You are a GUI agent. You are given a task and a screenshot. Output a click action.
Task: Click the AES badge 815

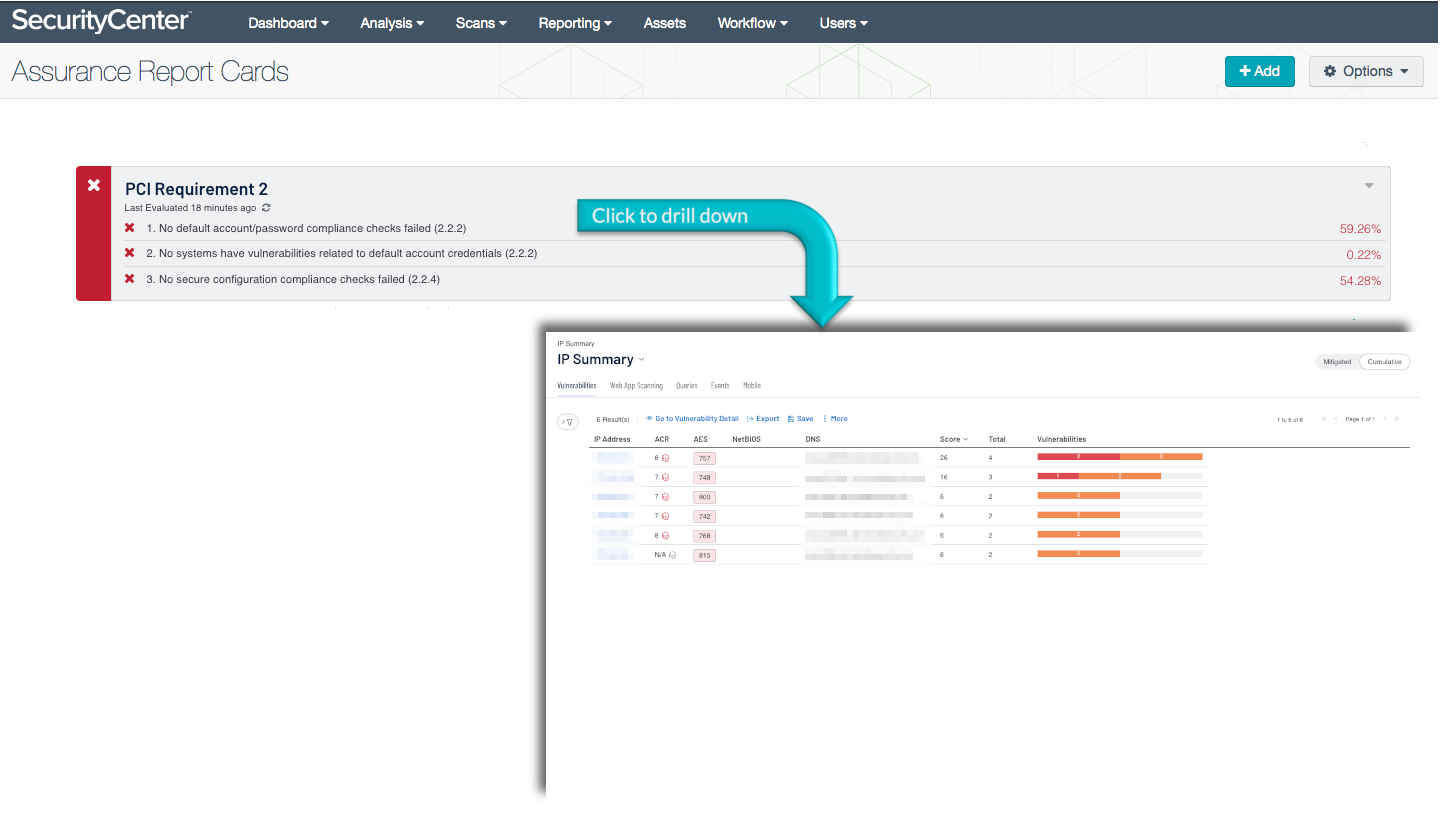[x=705, y=556]
